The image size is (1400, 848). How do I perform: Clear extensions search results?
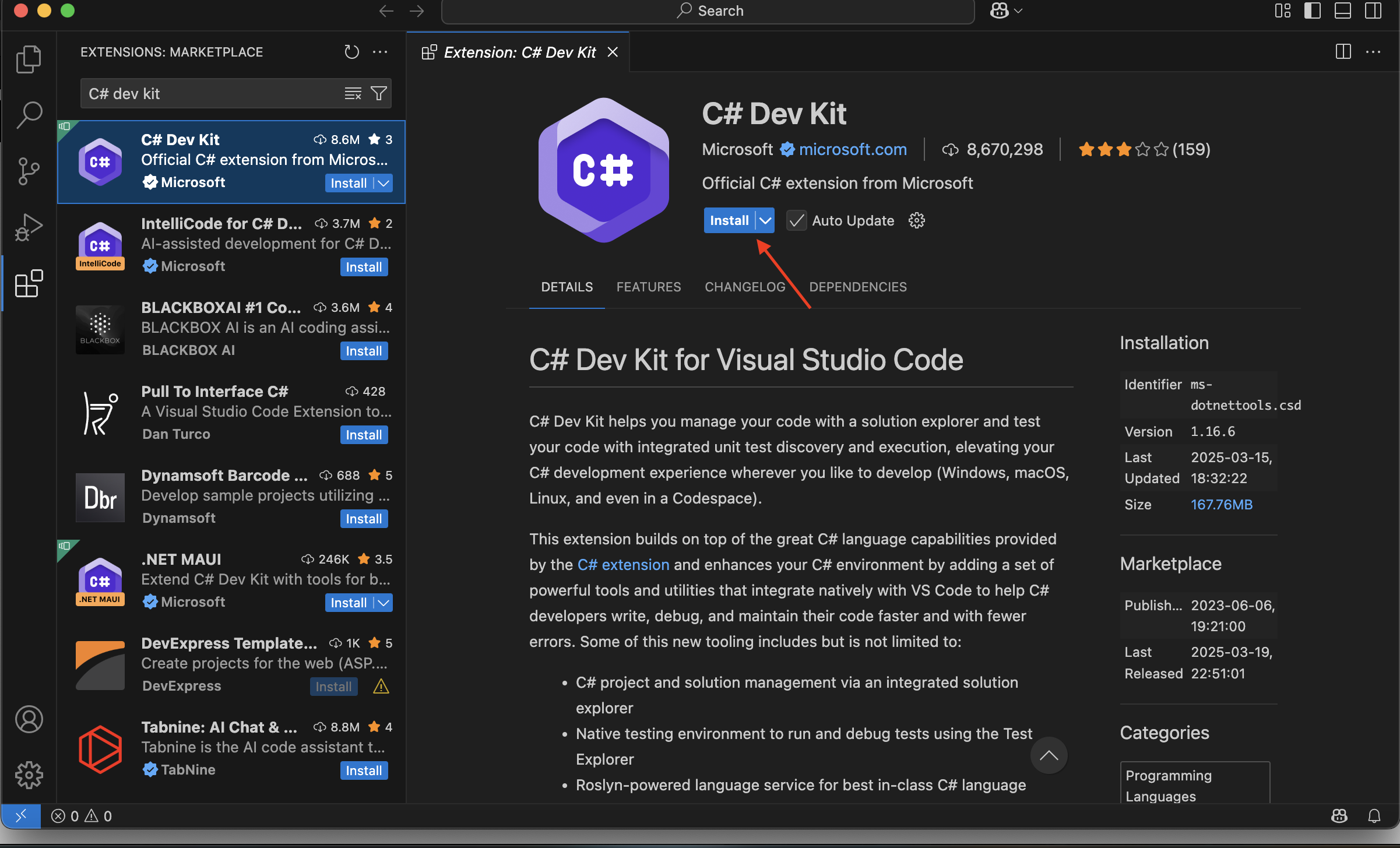(x=353, y=93)
